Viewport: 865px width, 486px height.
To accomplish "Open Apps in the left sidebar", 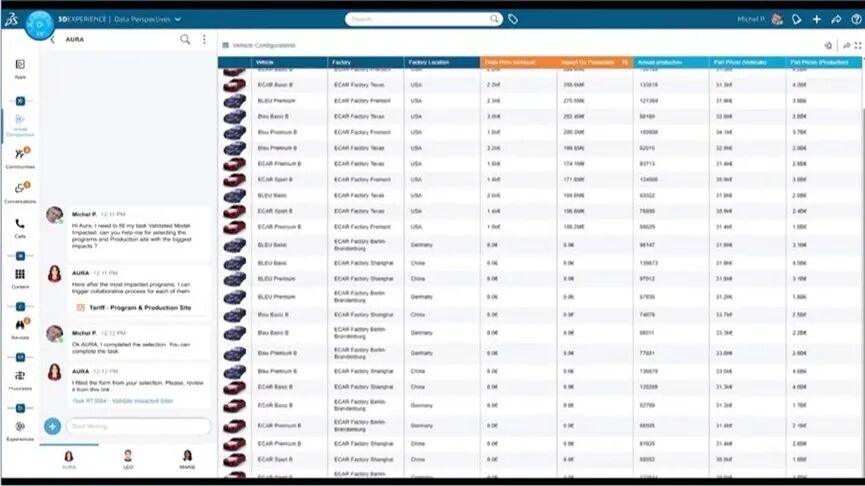I will 20,68.
